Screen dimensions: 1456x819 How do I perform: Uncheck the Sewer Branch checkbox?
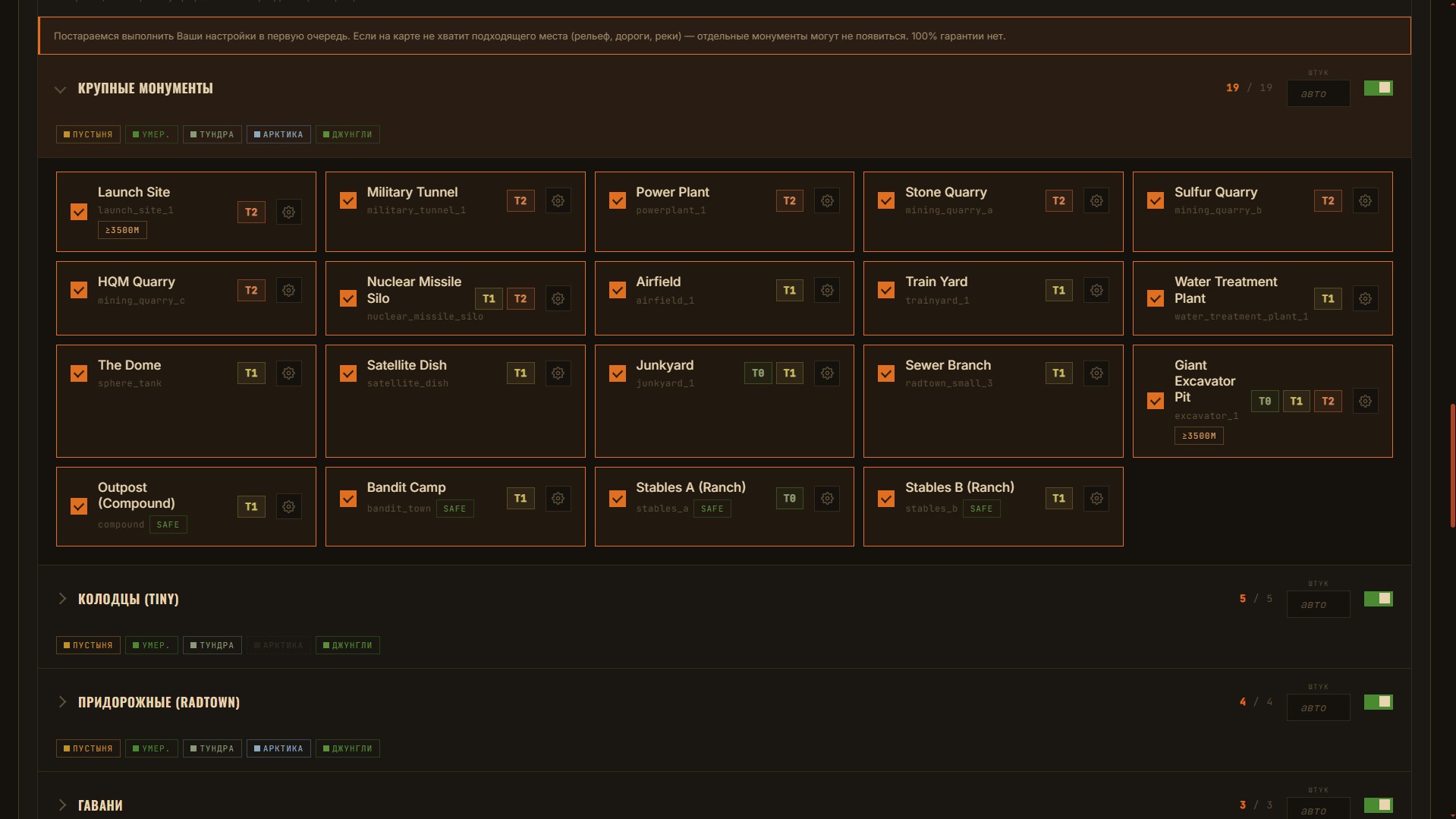[x=886, y=373]
